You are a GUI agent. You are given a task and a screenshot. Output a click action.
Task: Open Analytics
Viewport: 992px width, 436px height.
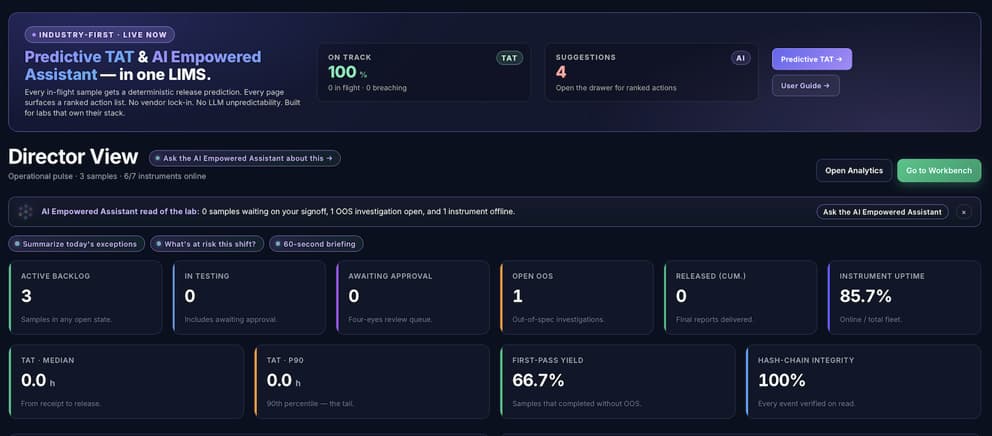coord(854,171)
